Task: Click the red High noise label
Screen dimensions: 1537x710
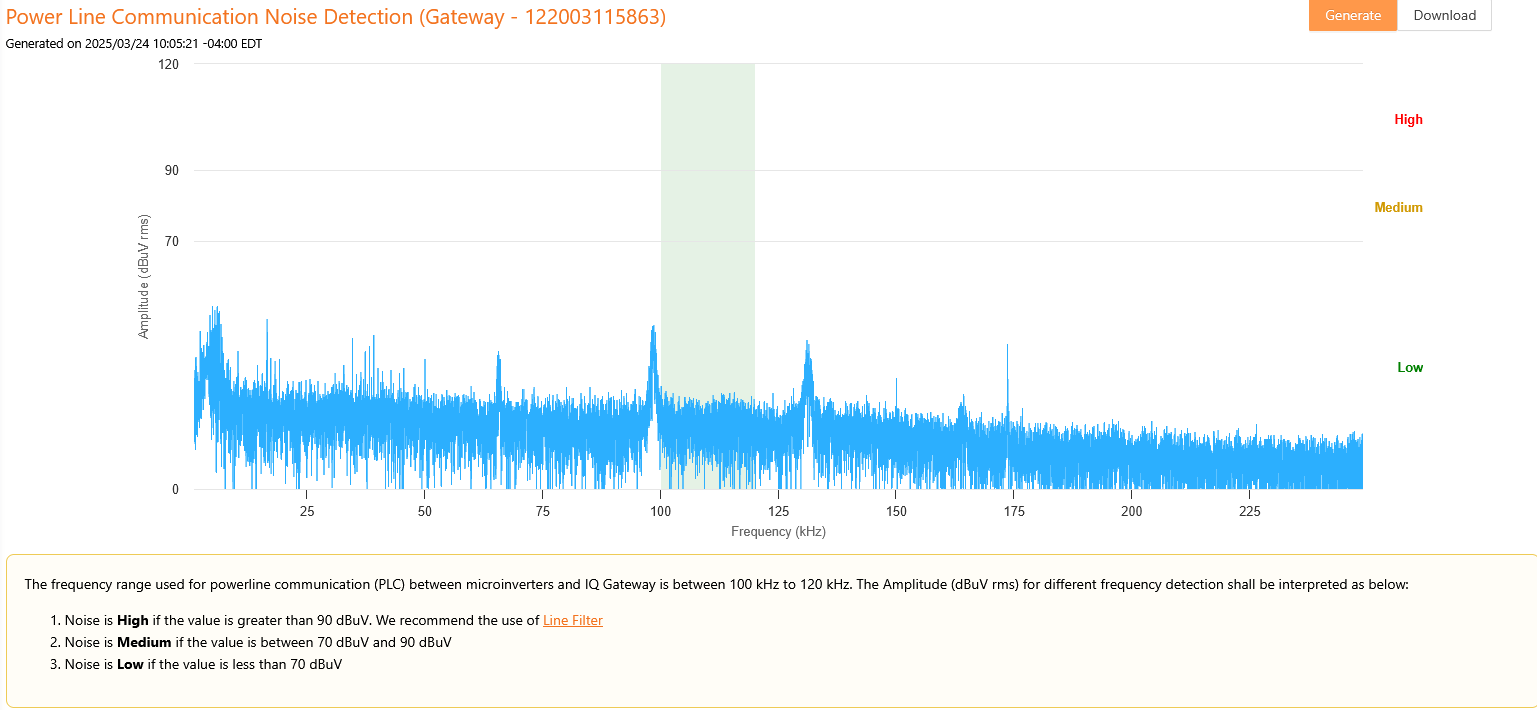Action: [1408, 119]
